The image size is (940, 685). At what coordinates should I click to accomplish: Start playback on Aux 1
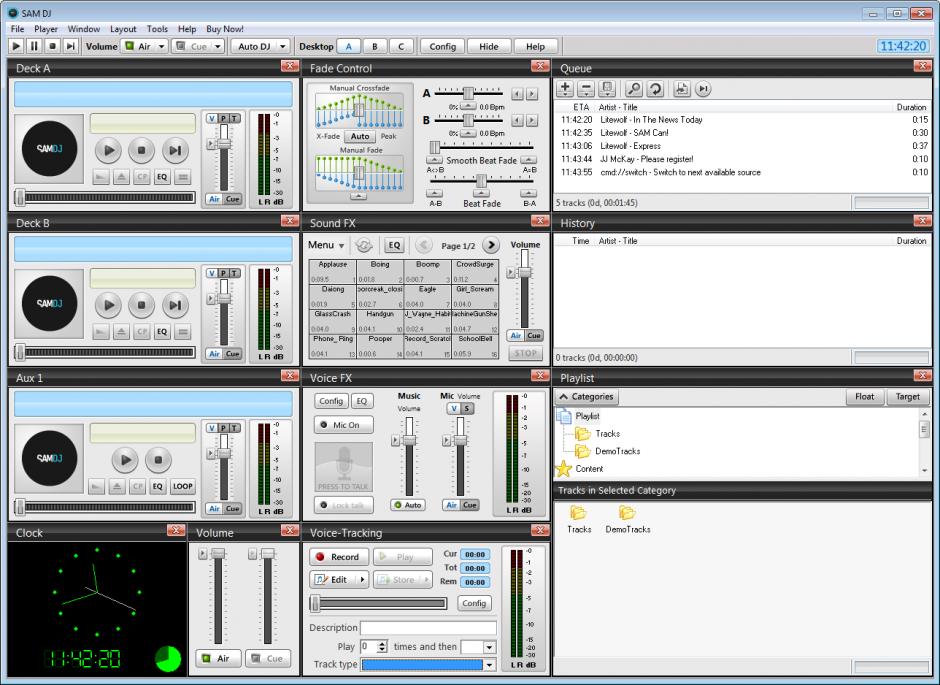click(125, 460)
